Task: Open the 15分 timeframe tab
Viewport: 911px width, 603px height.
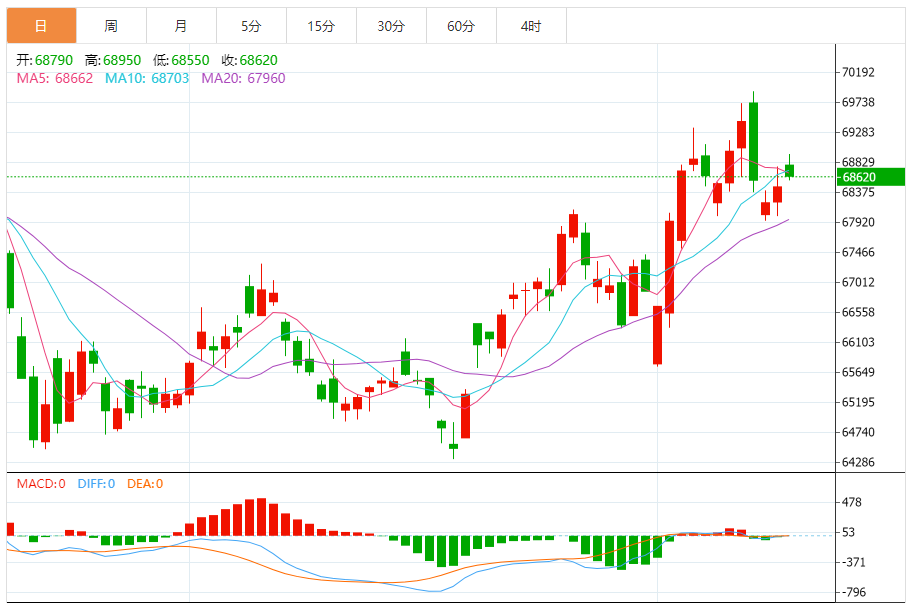Action: click(321, 26)
